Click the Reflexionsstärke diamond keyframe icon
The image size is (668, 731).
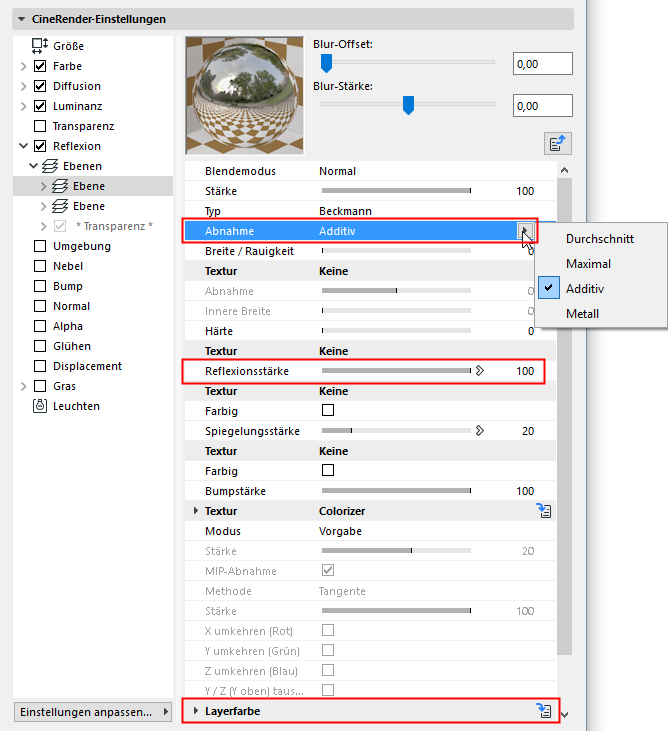click(480, 371)
